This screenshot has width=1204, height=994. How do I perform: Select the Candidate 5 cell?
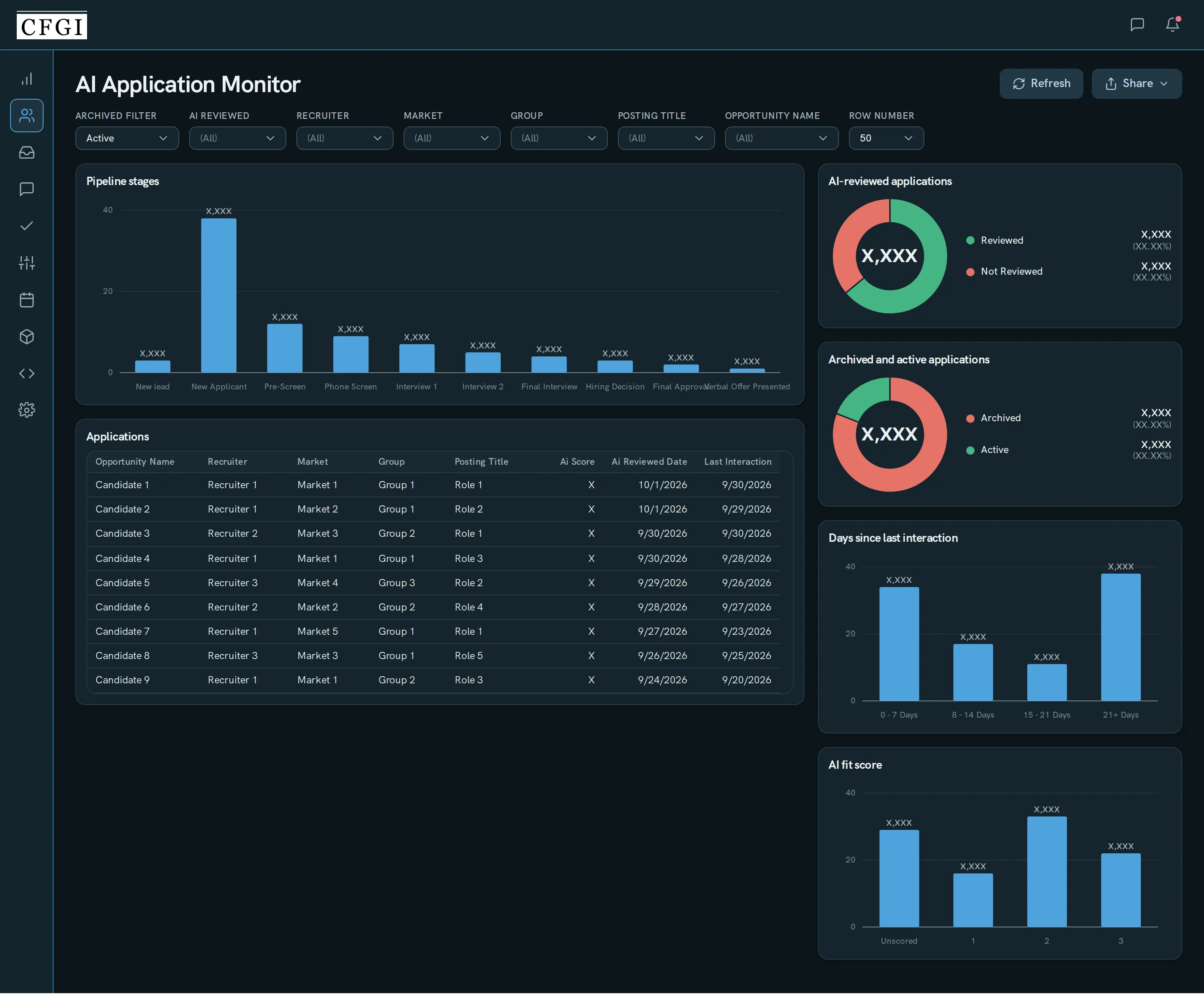point(123,582)
